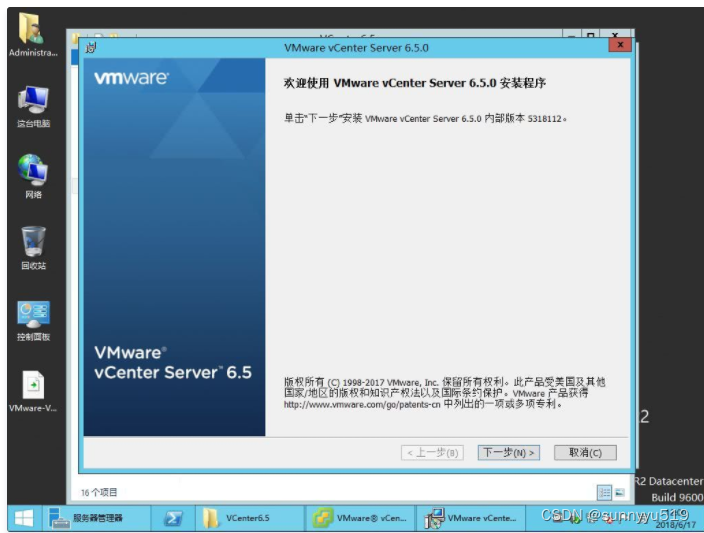Switch Explorer window to details view
The height and width of the screenshot is (533, 704).
tap(604, 493)
